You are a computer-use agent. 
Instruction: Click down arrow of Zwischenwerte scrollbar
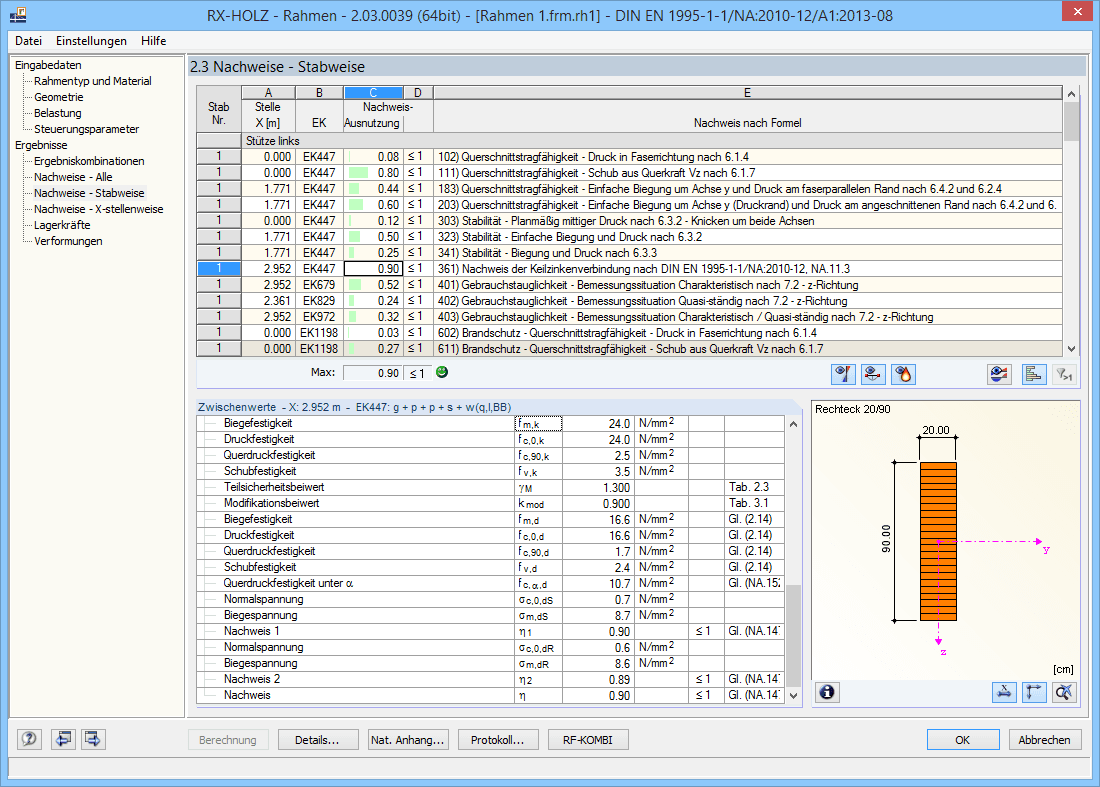coord(793,696)
